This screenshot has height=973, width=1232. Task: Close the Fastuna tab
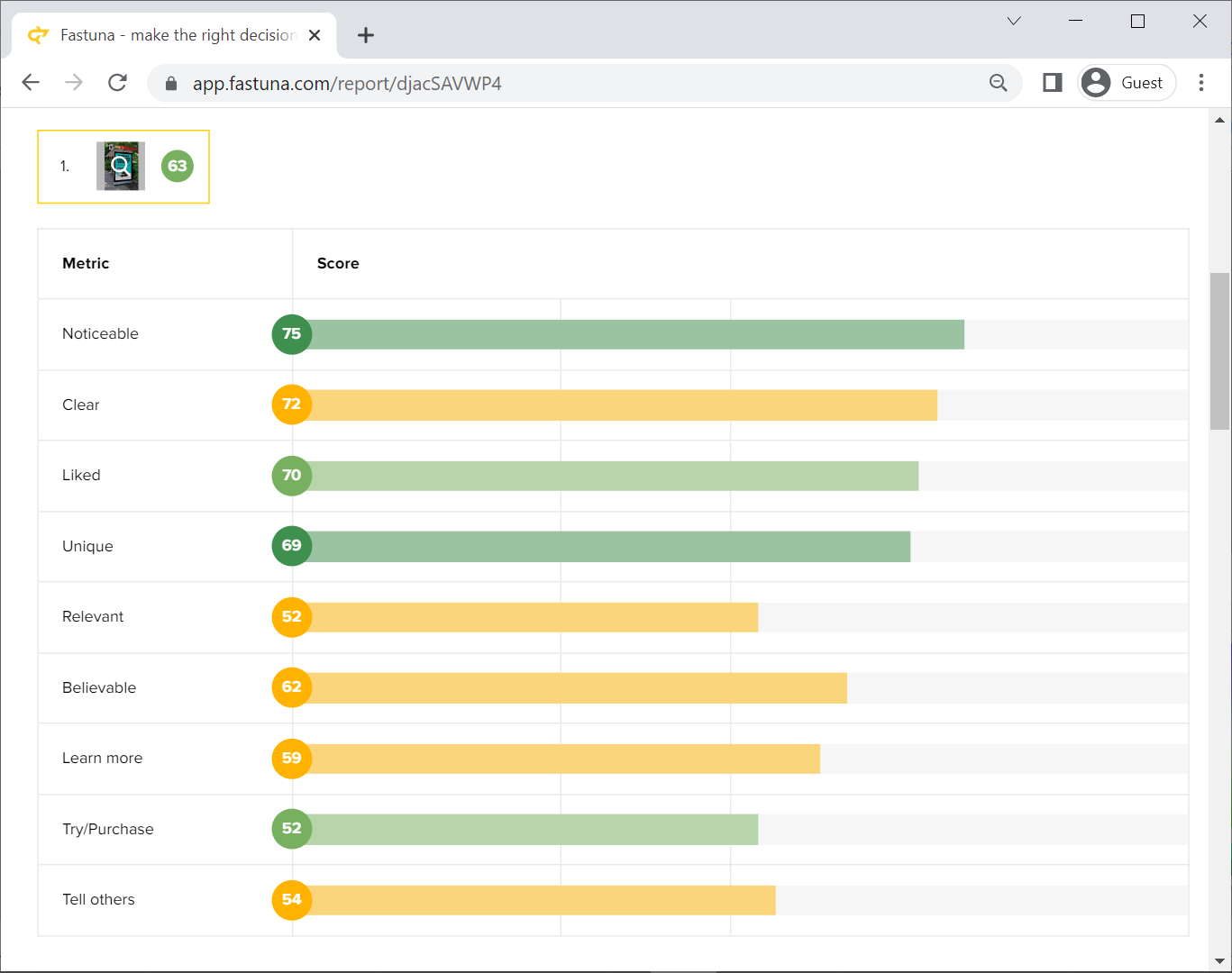point(315,35)
